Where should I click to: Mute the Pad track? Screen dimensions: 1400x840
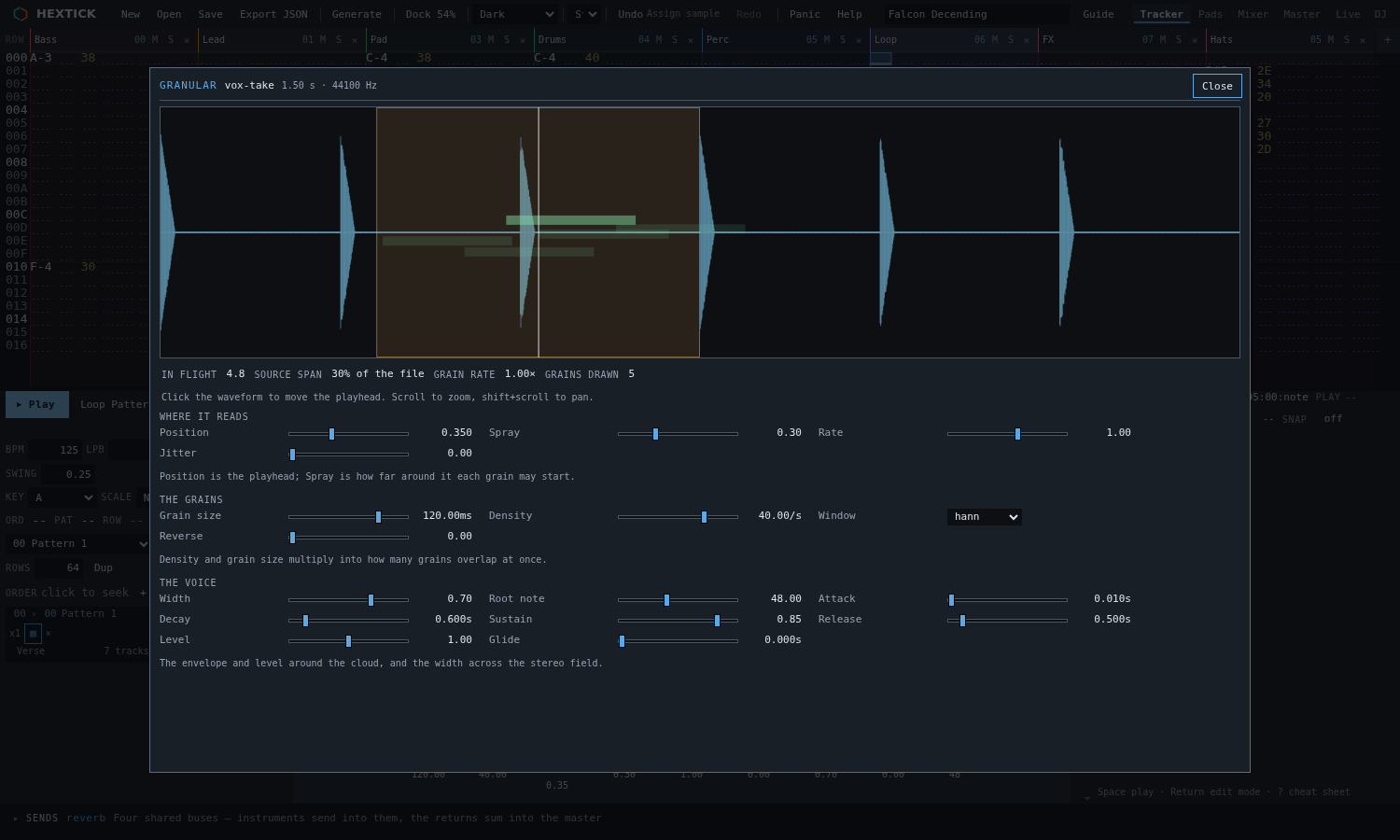(491, 40)
